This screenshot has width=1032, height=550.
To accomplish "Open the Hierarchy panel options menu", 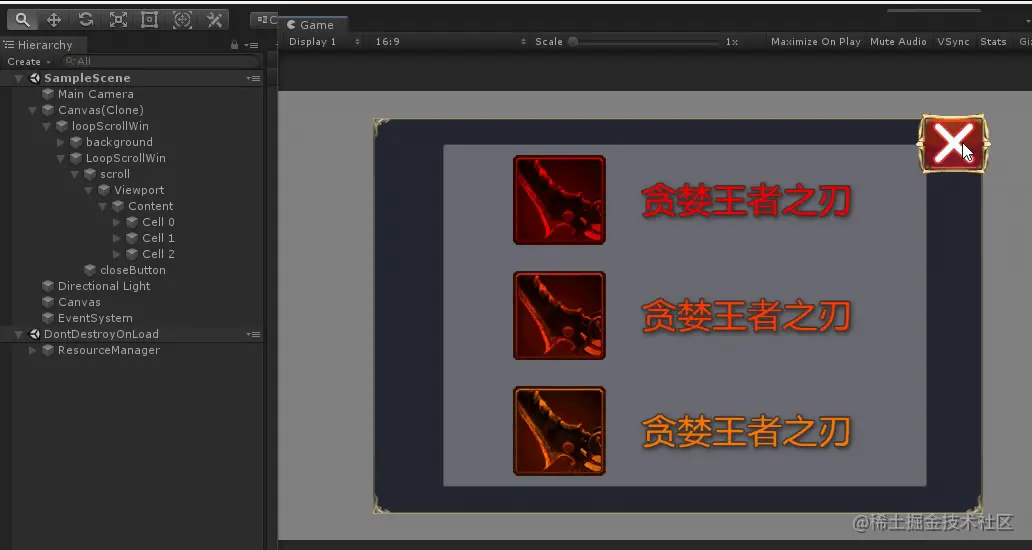I will [251, 45].
